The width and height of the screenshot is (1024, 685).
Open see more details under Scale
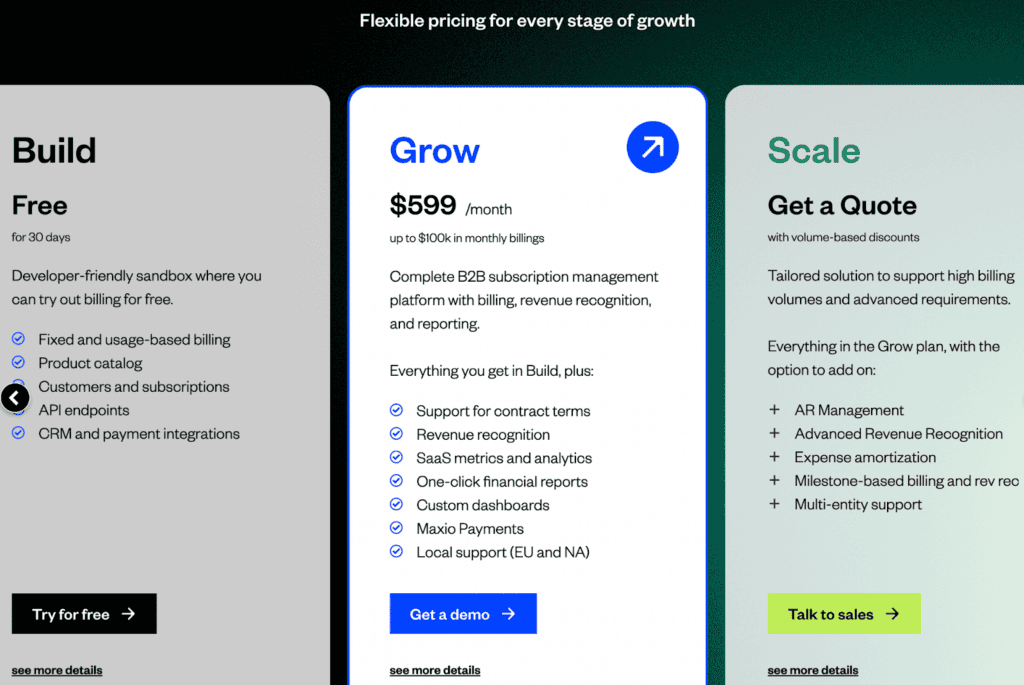pyautogui.click(x=813, y=670)
